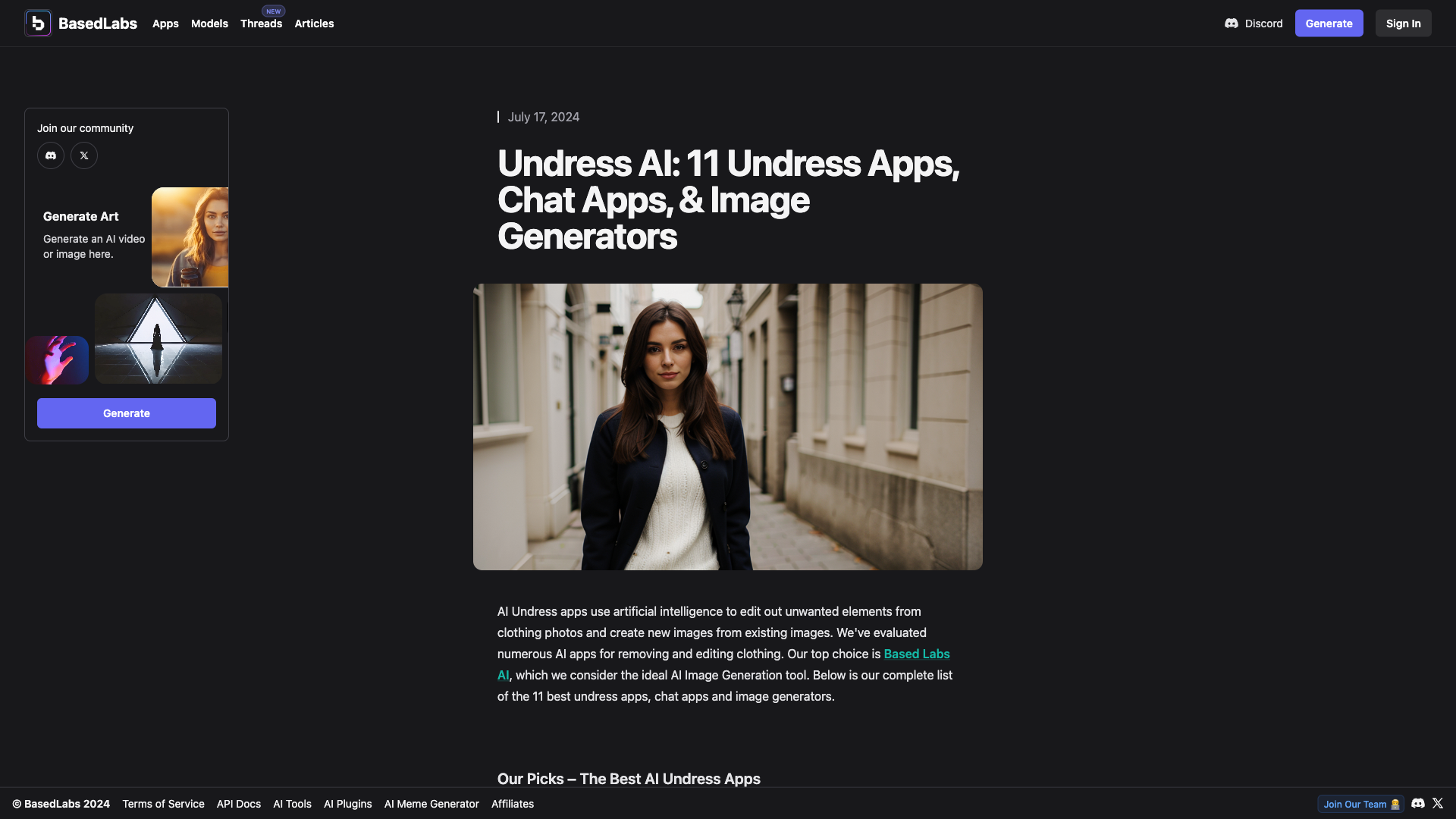The height and width of the screenshot is (819, 1456).
Task: Click the Models navigation tab
Action: (x=209, y=22)
